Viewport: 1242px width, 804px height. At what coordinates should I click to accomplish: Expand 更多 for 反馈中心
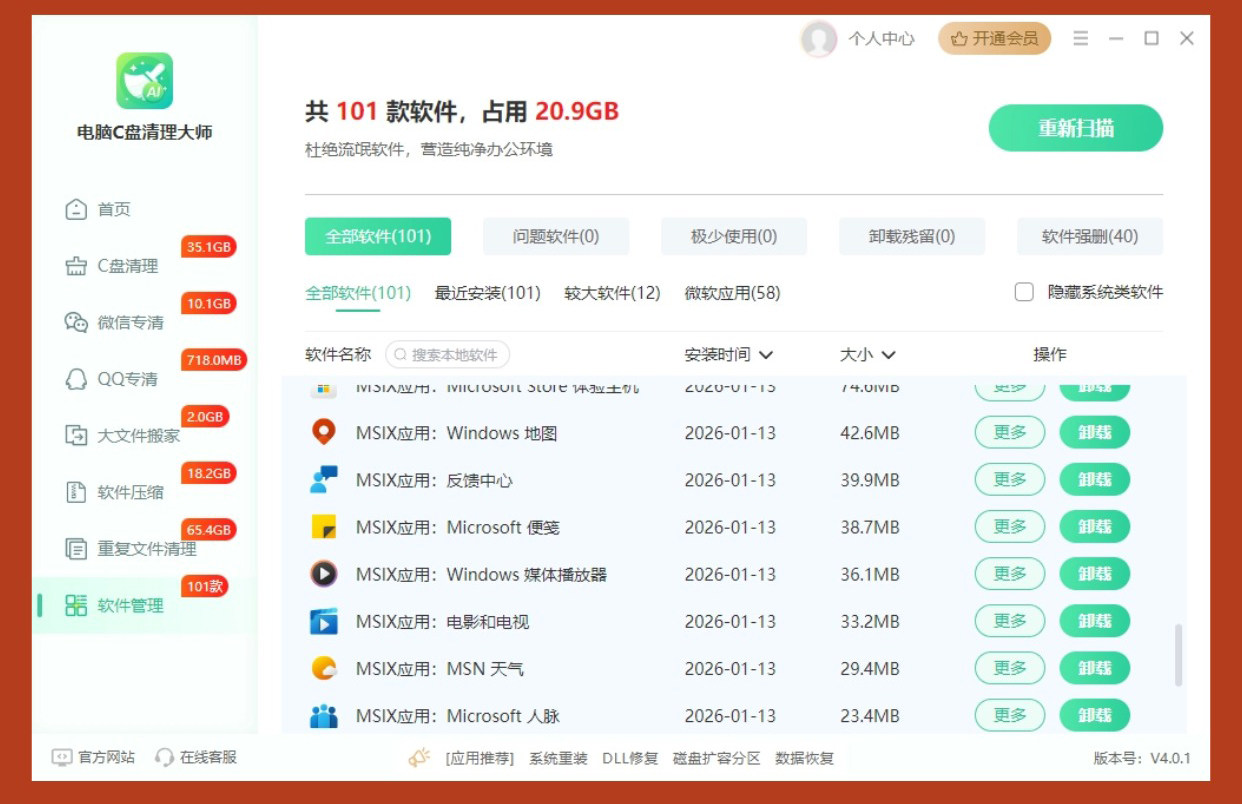coord(1010,480)
